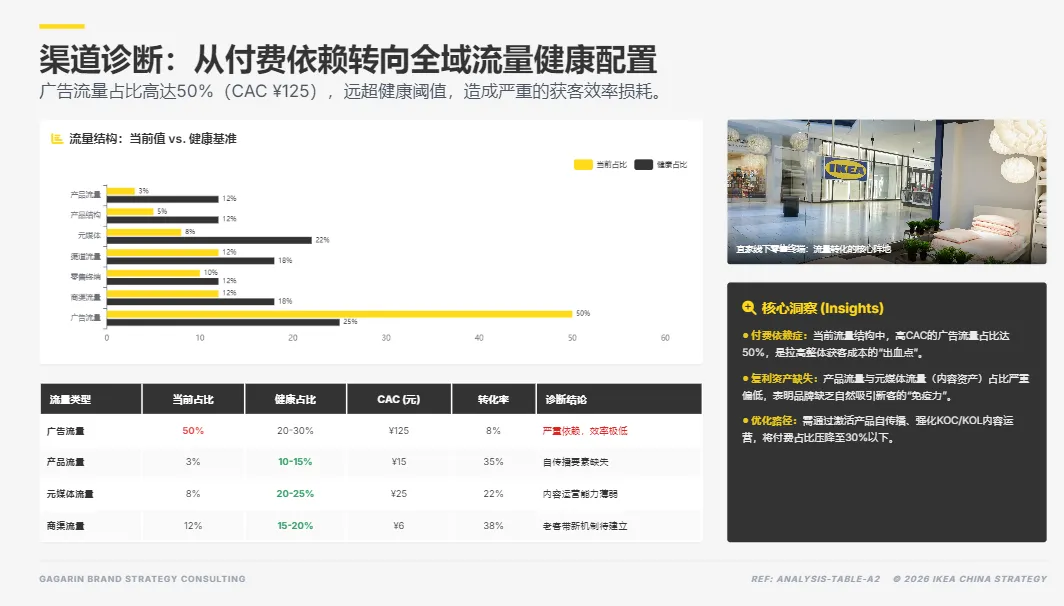This screenshot has width=1064, height=606.
Task: Select the 流量类型 table header
Action: point(70,398)
